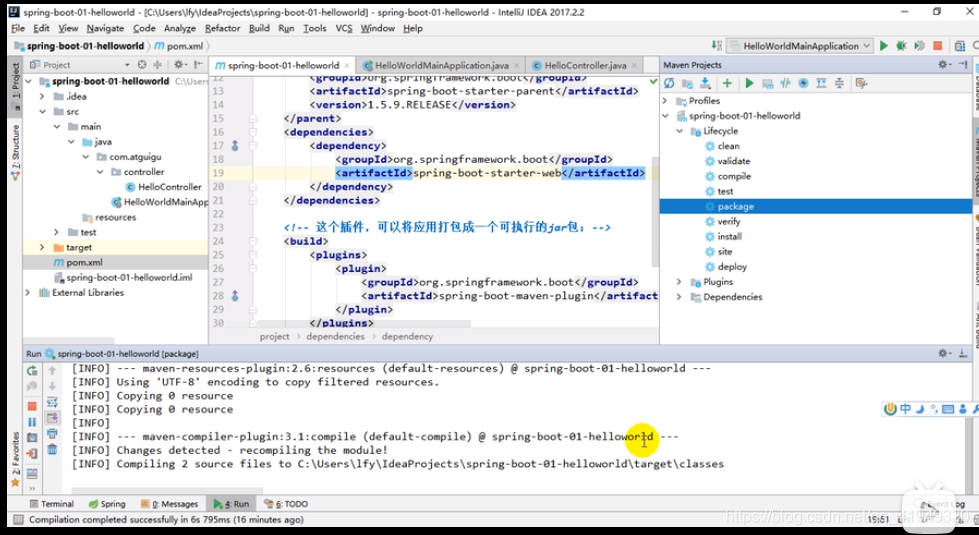This screenshot has width=979, height=535.
Task: Run HelloWorldMainApplication with green play button
Action: (883, 46)
